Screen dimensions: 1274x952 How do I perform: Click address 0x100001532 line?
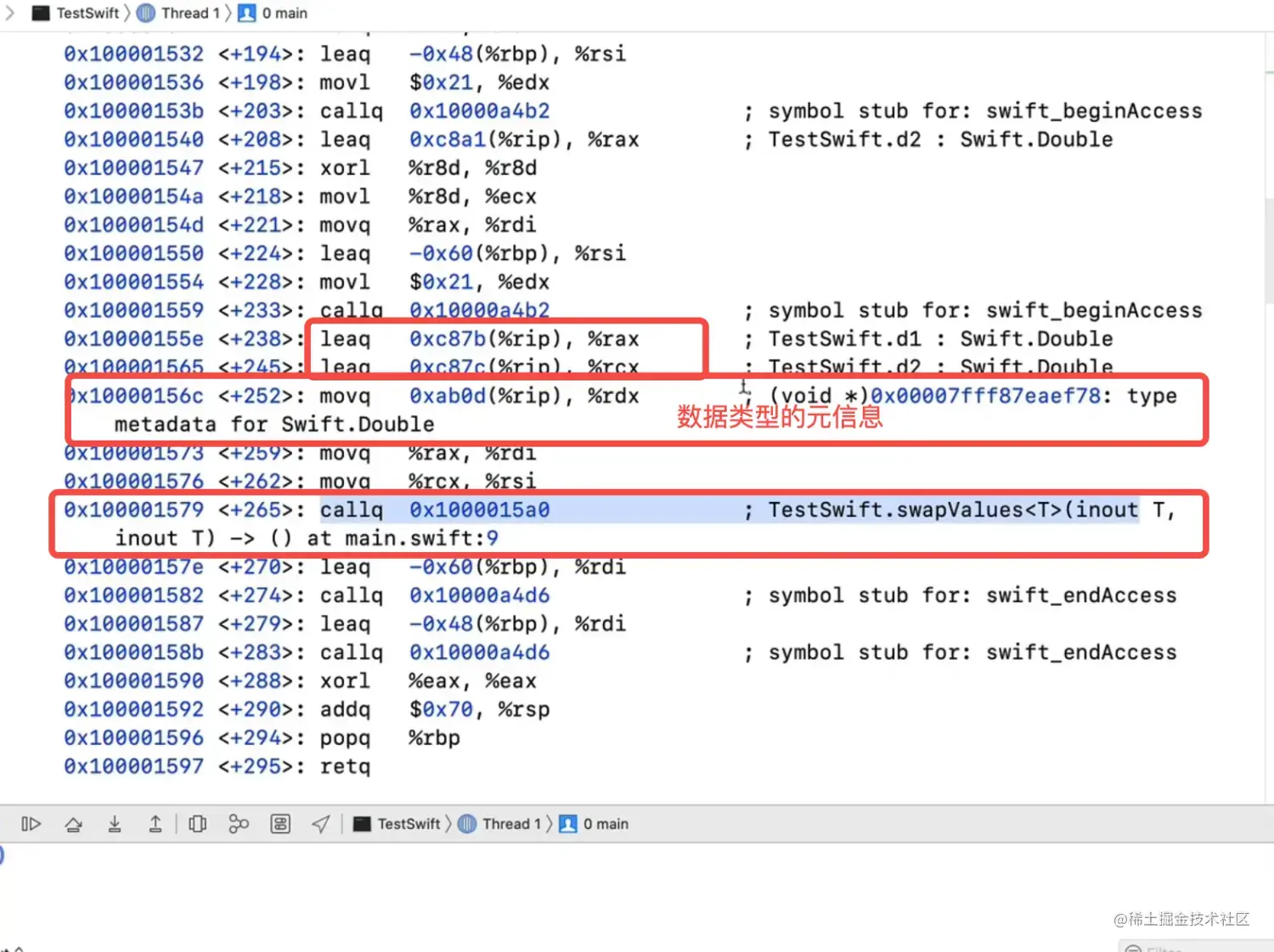345,54
